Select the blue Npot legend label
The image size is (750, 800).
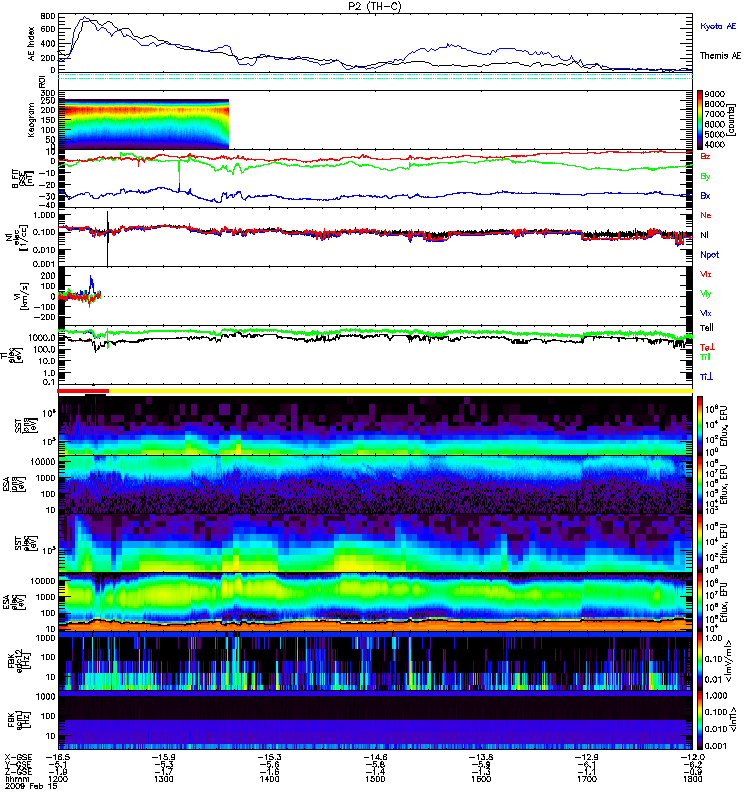click(x=709, y=255)
